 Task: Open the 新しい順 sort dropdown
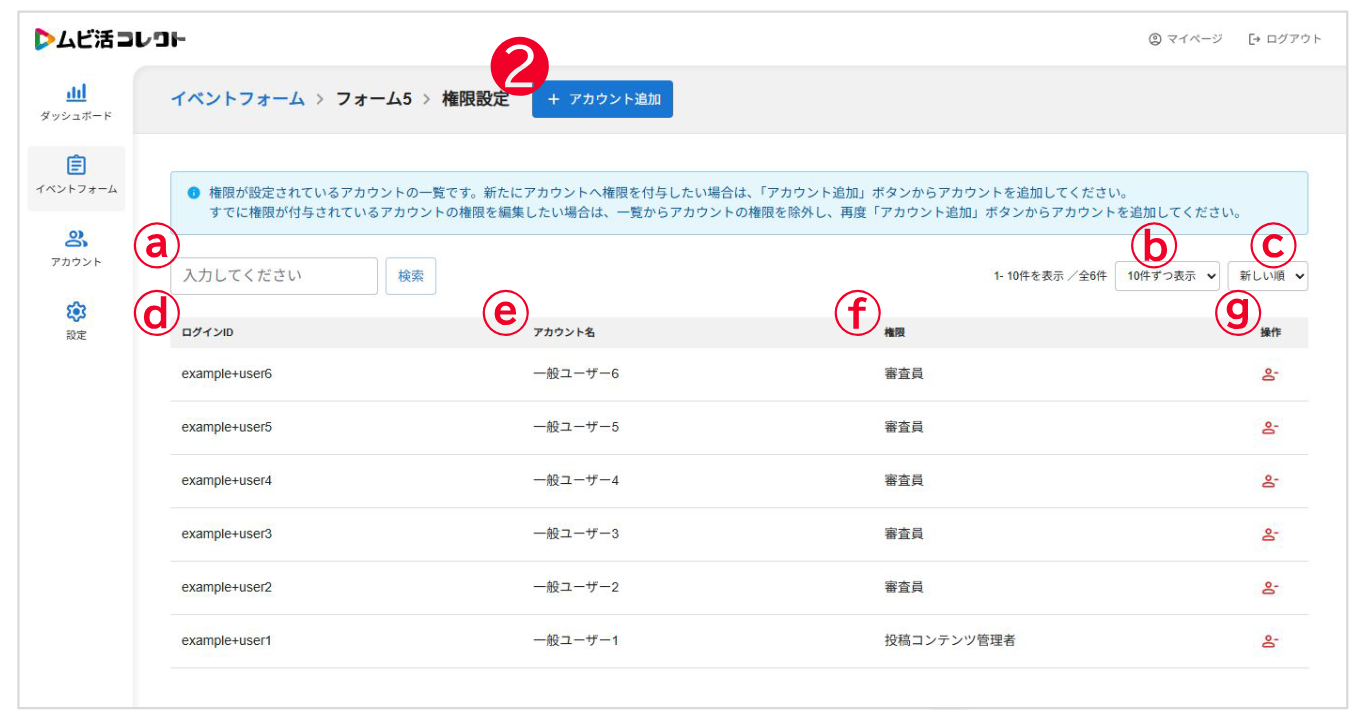1268,276
